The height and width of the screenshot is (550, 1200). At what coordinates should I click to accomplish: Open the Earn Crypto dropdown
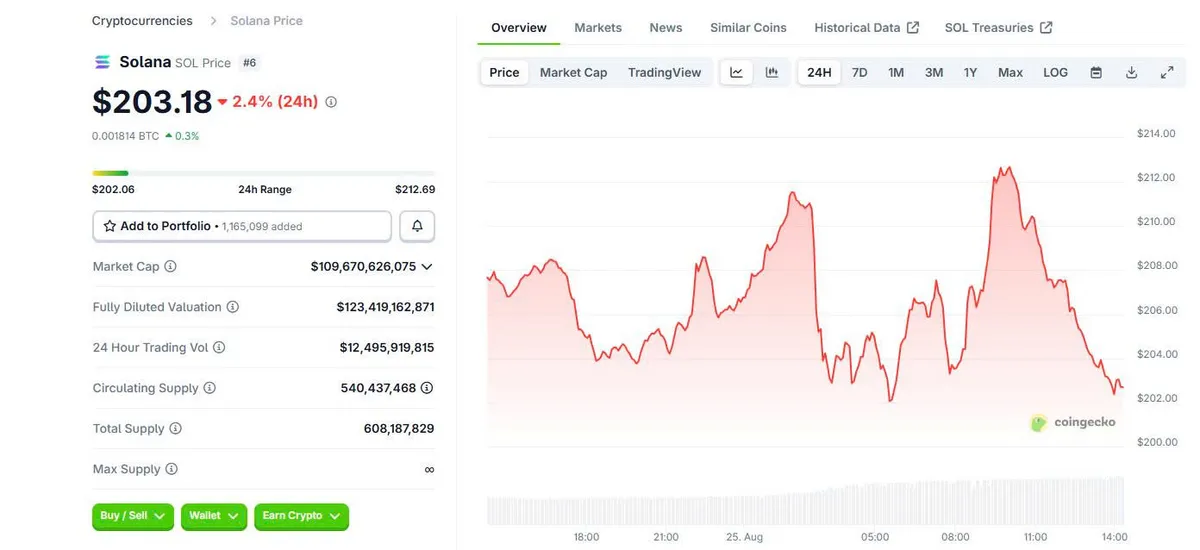(301, 516)
